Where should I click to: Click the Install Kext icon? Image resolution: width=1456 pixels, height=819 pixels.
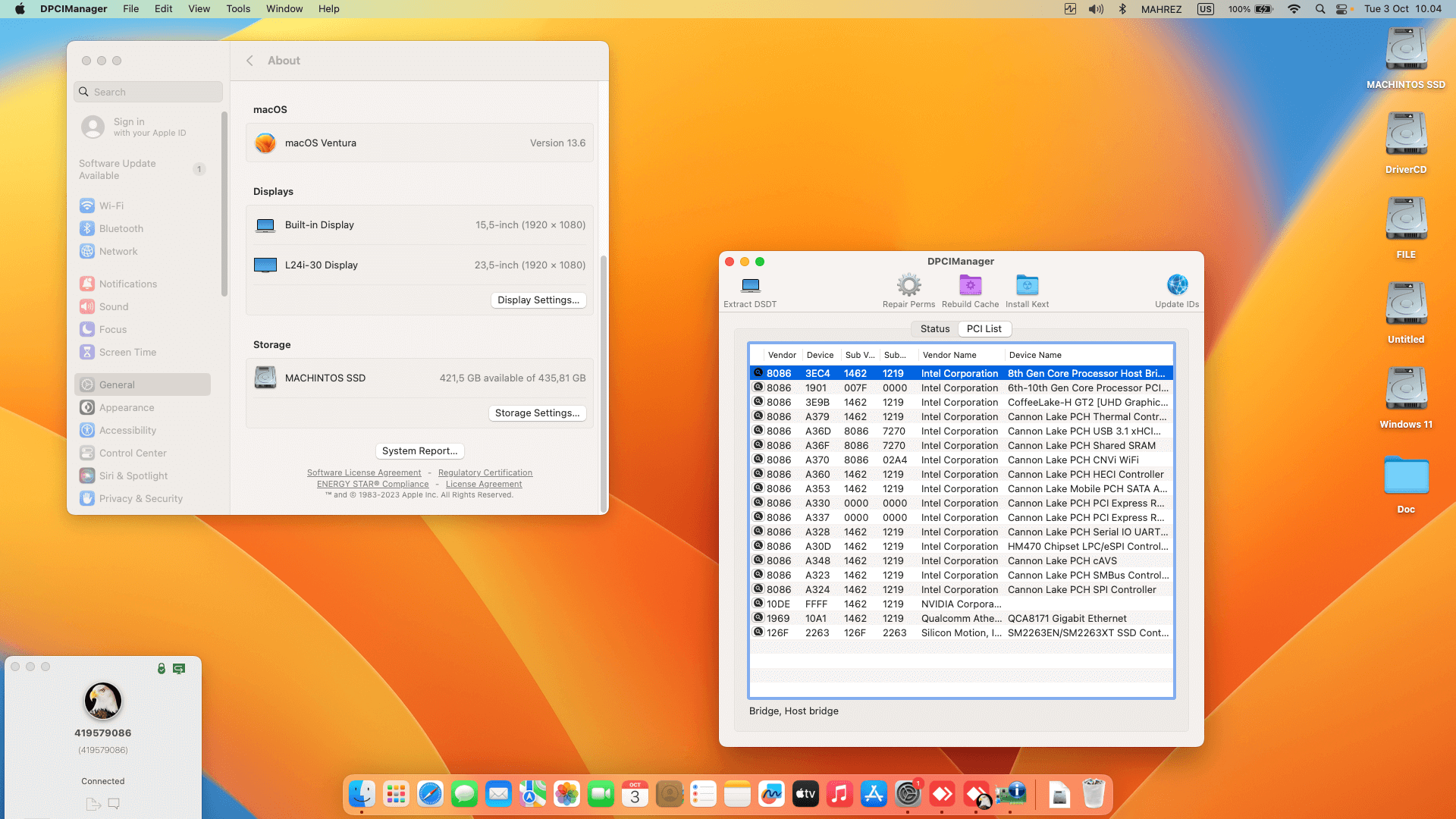click(1027, 286)
